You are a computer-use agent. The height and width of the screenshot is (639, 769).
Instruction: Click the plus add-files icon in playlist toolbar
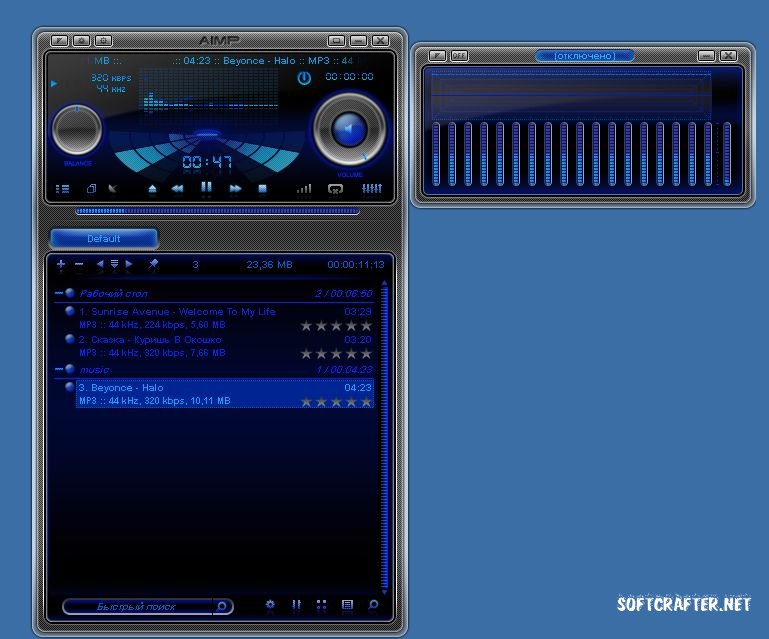tap(61, 265)
